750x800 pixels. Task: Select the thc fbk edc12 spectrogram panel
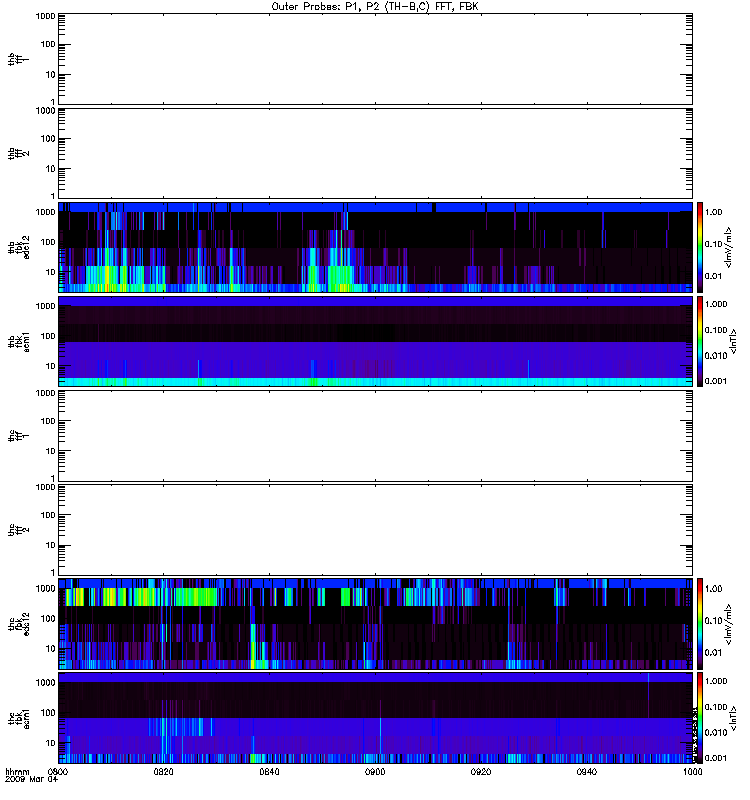[376, 624]
